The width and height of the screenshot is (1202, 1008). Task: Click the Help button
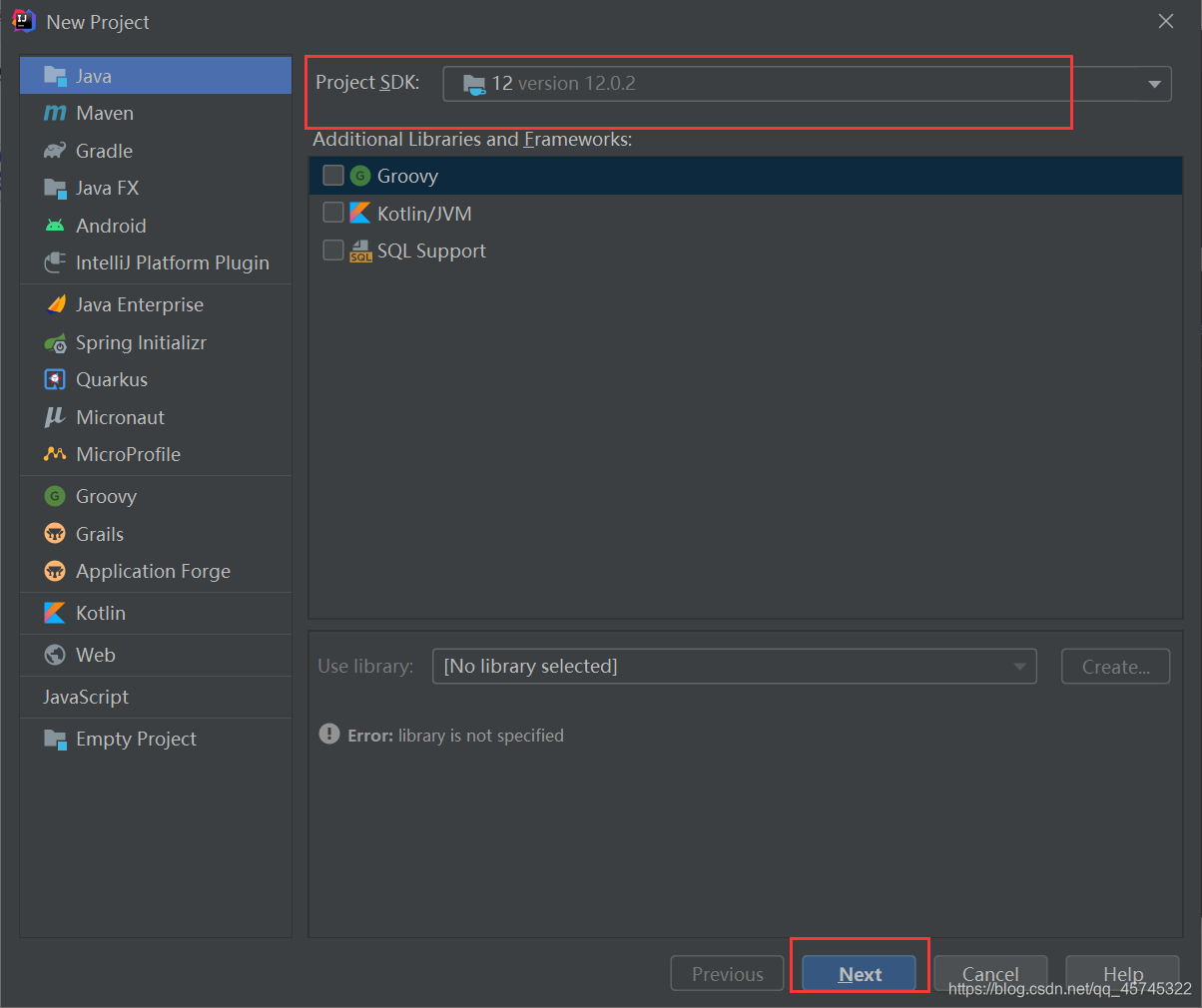(x=1123, y=974)
